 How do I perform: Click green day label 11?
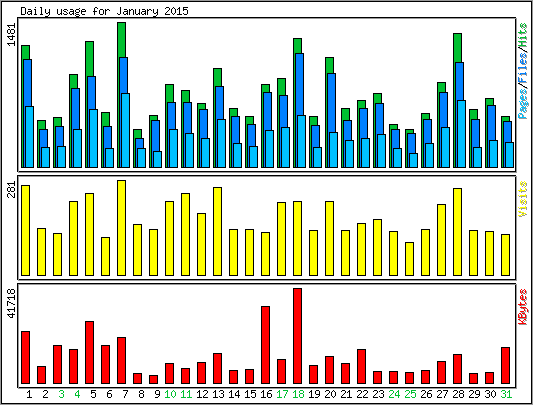186,394
